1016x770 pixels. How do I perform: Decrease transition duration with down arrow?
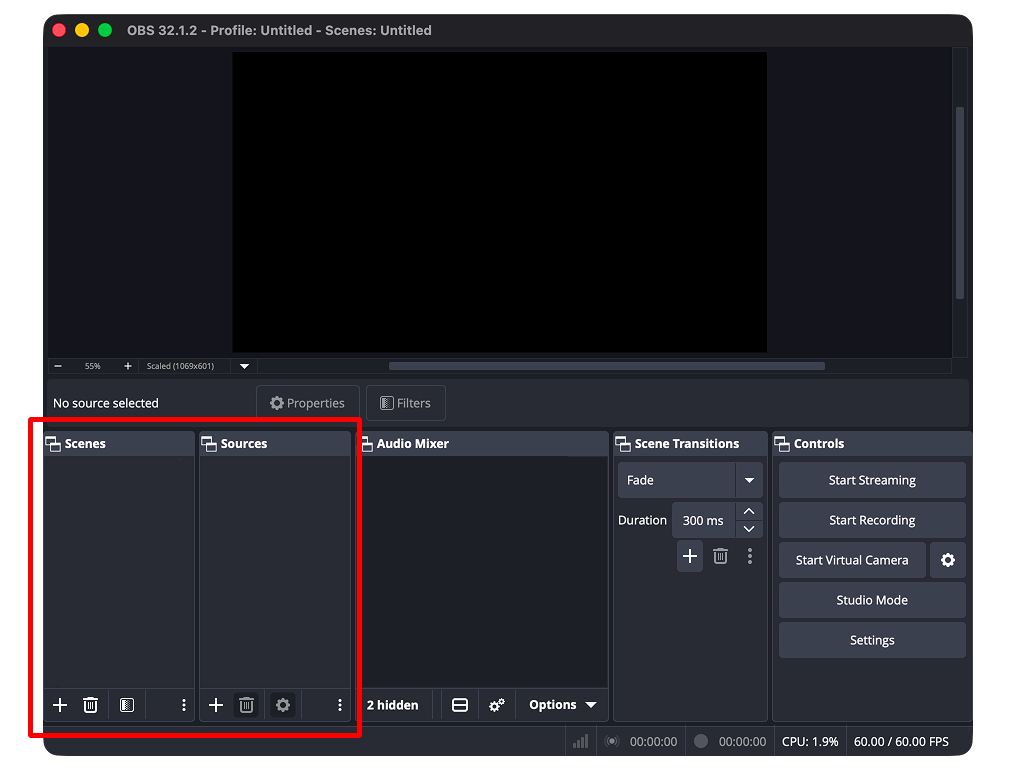pyautogui.click(x=749, y=529)
